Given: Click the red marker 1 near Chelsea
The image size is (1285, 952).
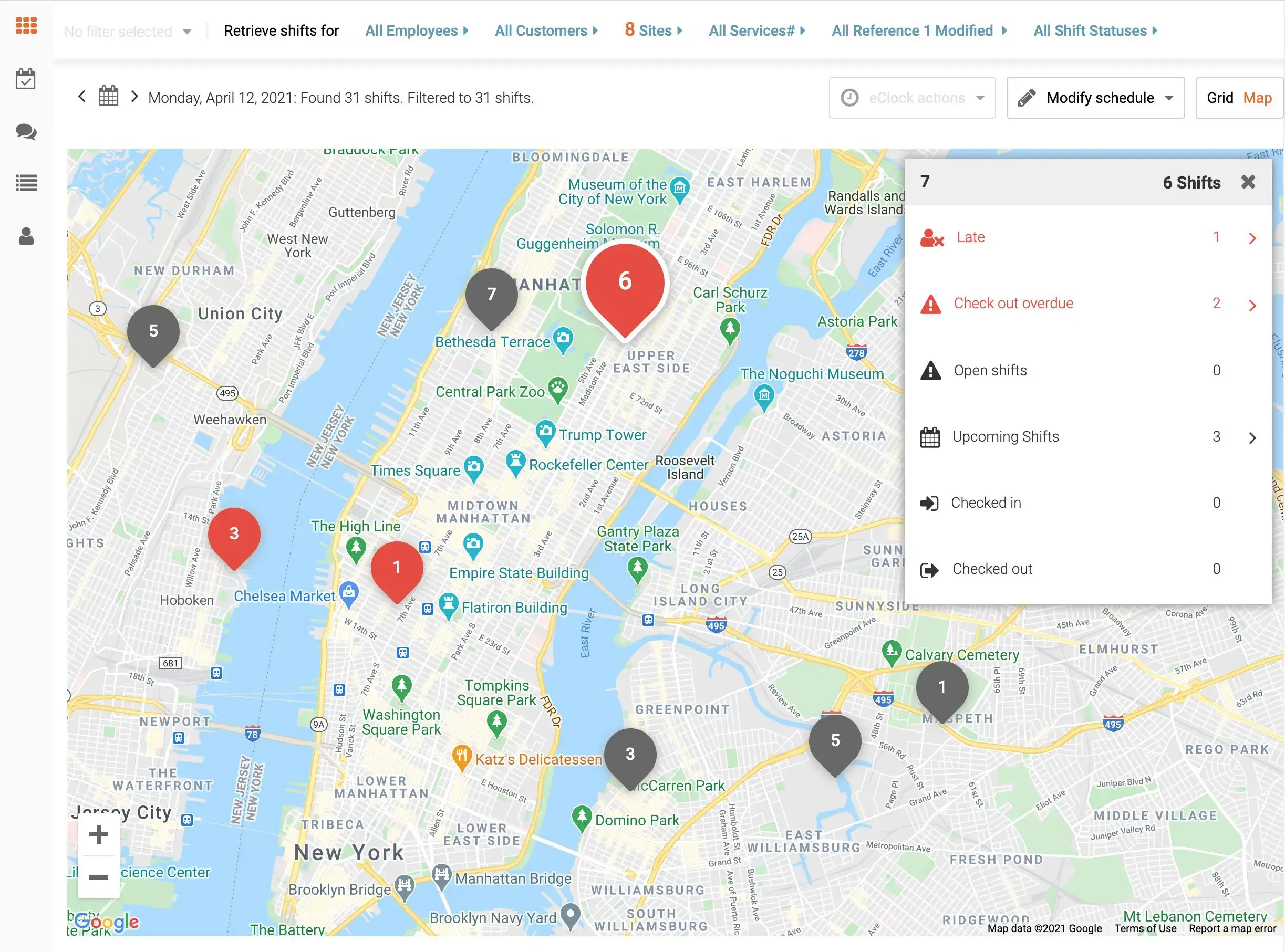Looking at the screenshot, I should point(397,572).
